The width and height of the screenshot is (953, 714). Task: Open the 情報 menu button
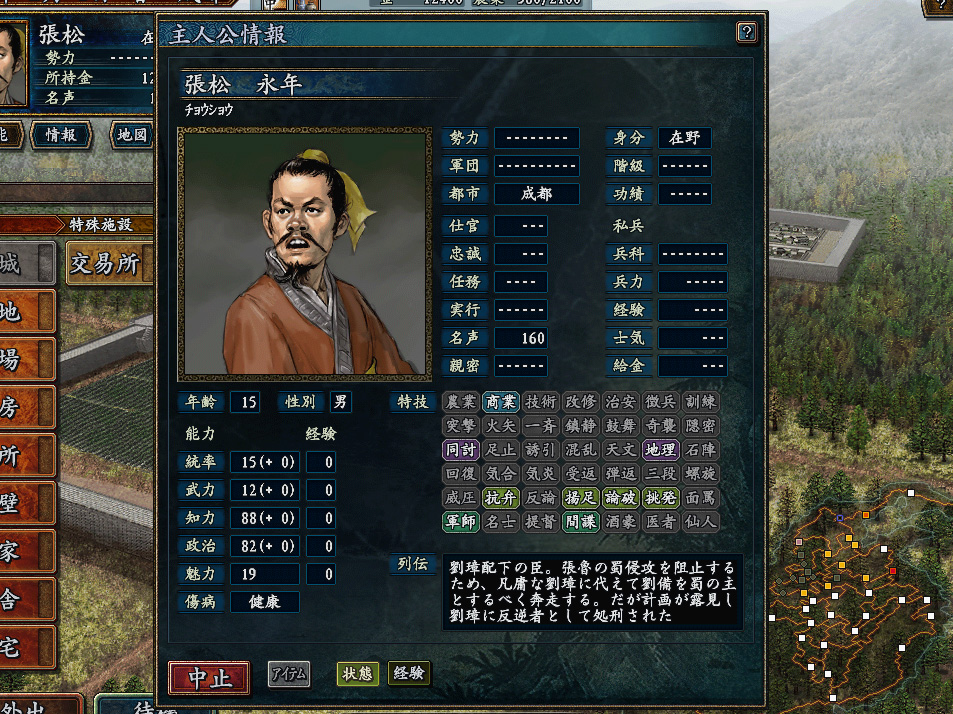[61, 135]
